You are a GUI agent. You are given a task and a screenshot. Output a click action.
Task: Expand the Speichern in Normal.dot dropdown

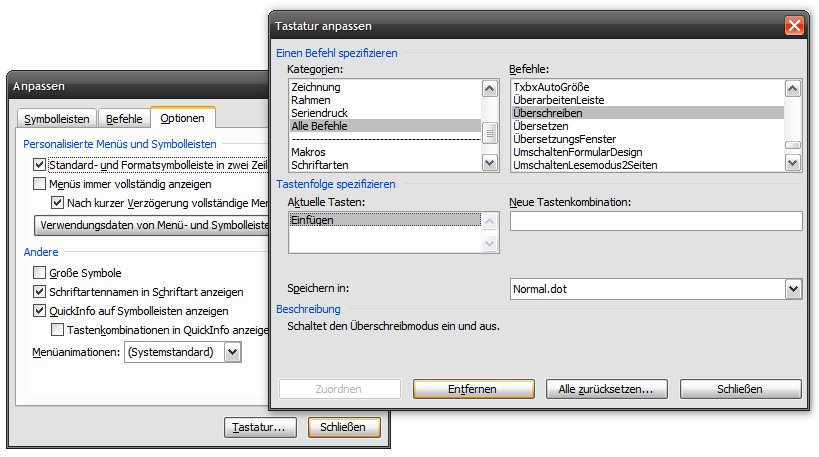(793, 289)
